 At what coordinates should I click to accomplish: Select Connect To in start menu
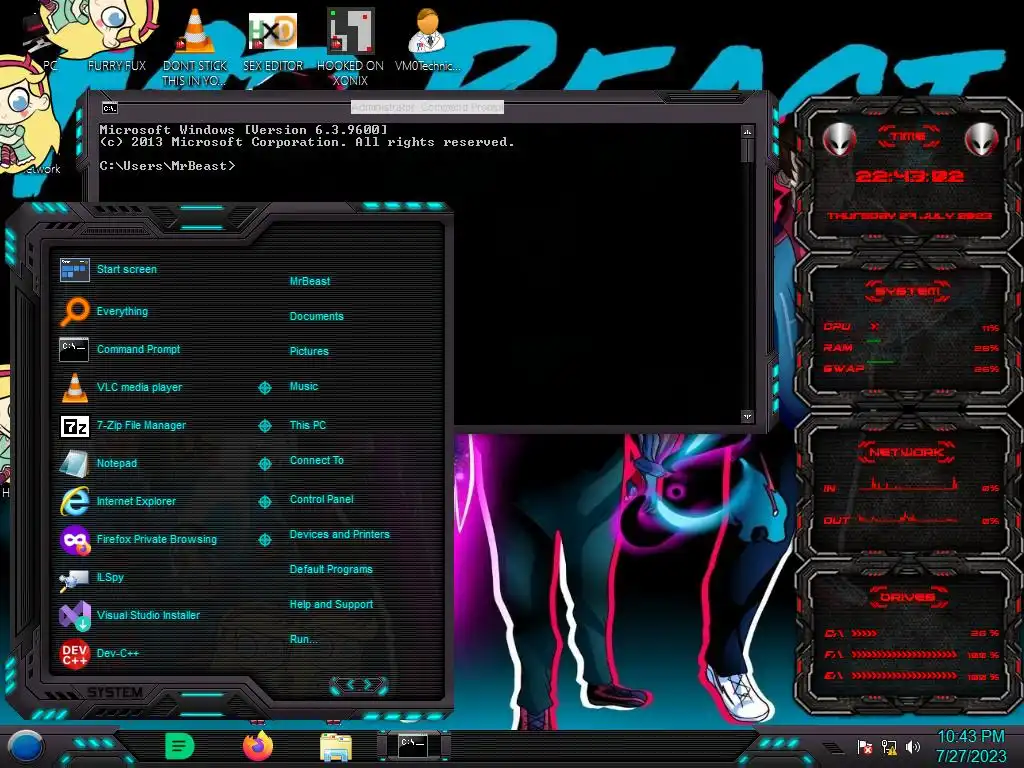(x=317, y=460)
